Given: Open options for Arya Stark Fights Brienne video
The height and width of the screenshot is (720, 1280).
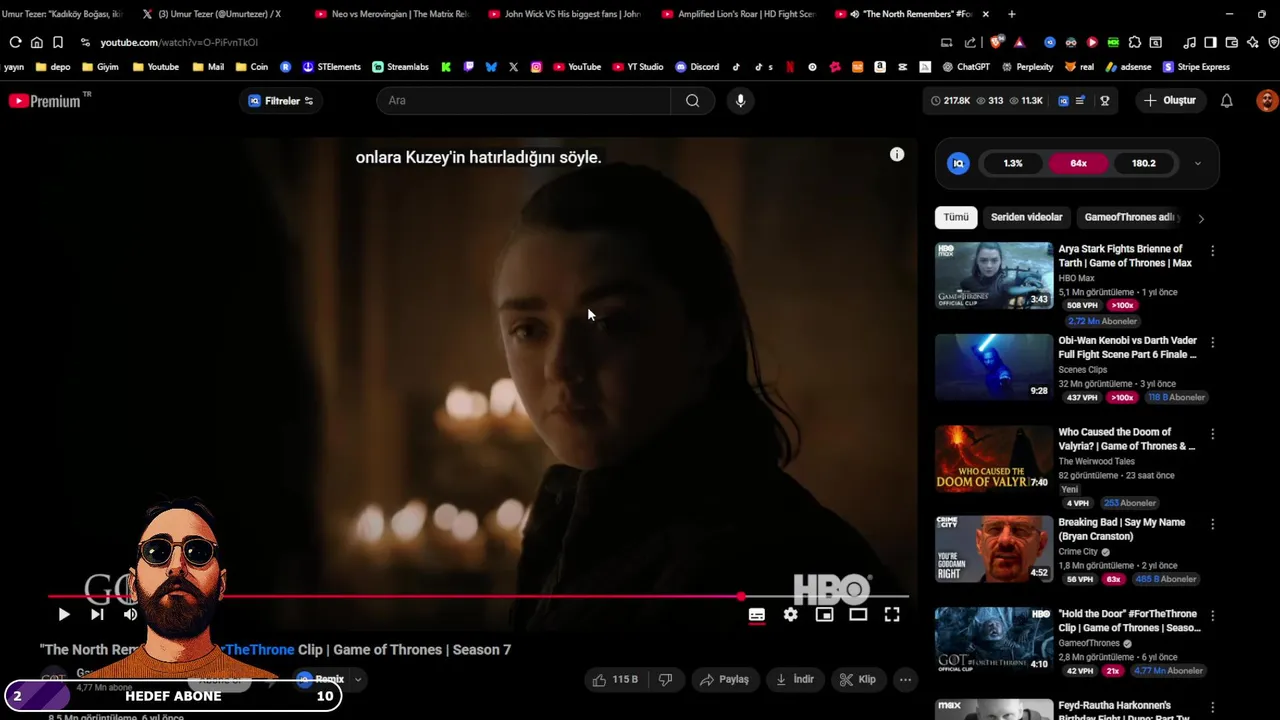Looking at the screenshot, I should click(1212, 251).
